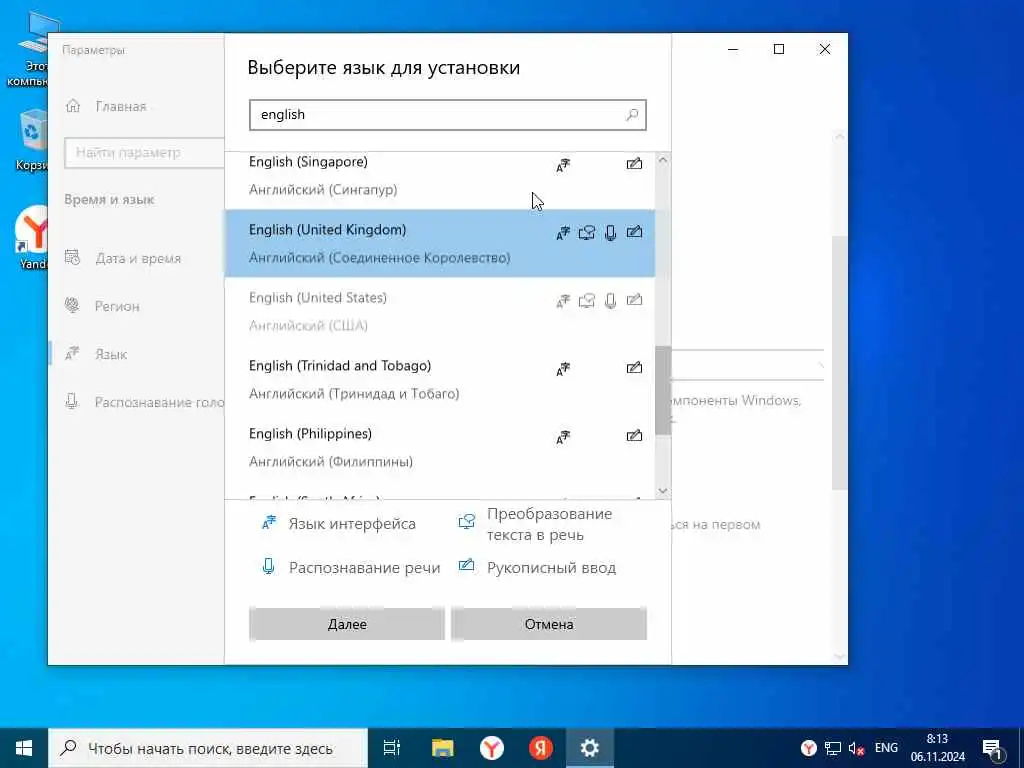Click the clock showing 8:13 06.11.2024
The height and width of the screenshot is (768, 1024).
pos(937,748)
